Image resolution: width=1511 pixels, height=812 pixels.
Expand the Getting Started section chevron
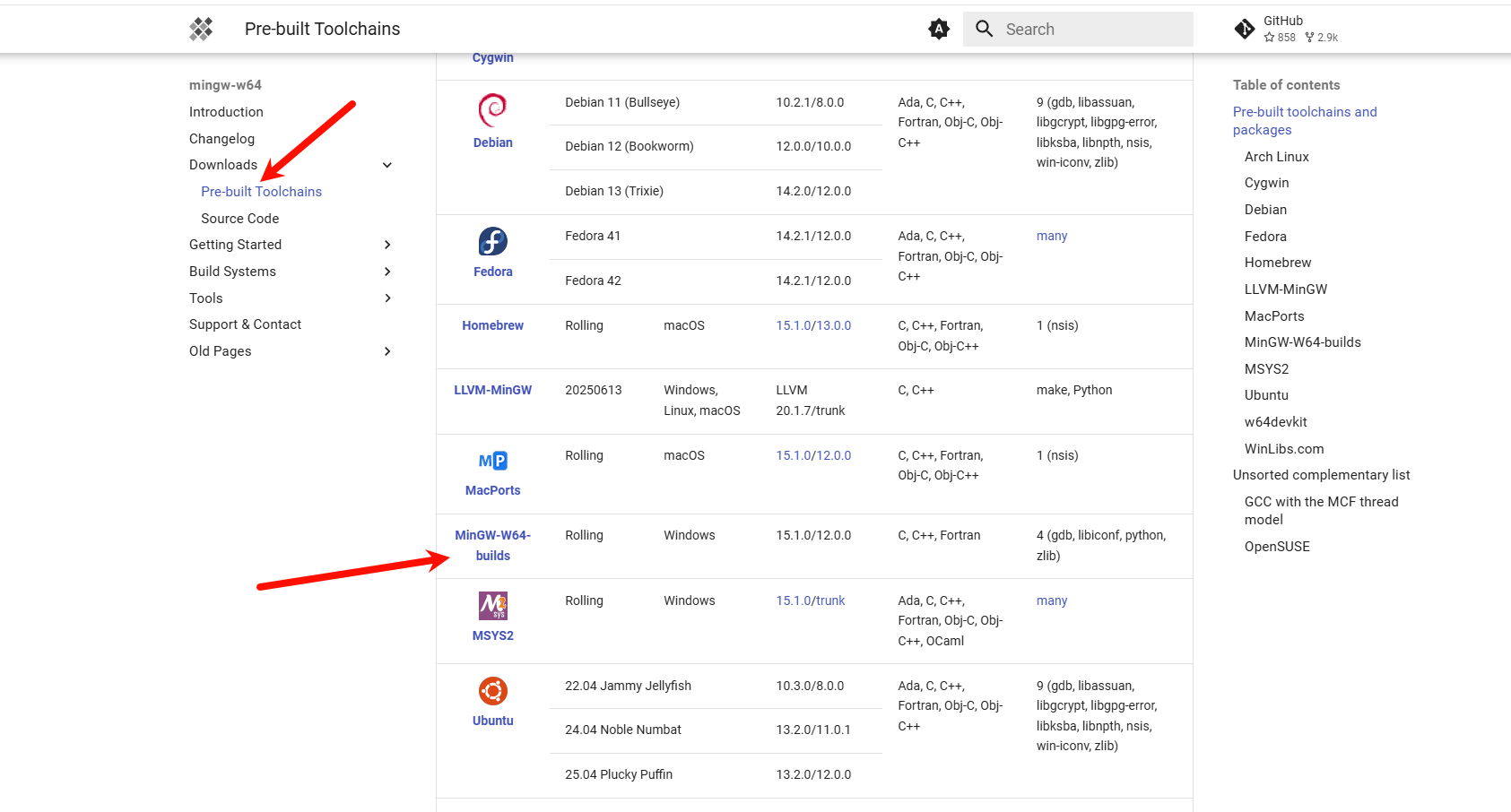tap(387, 245)
